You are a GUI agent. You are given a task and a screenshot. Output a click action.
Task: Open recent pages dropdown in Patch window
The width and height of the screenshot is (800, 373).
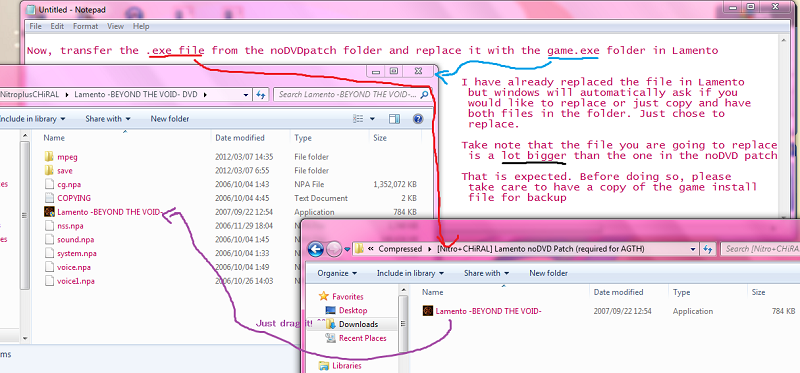coord(347,250)
